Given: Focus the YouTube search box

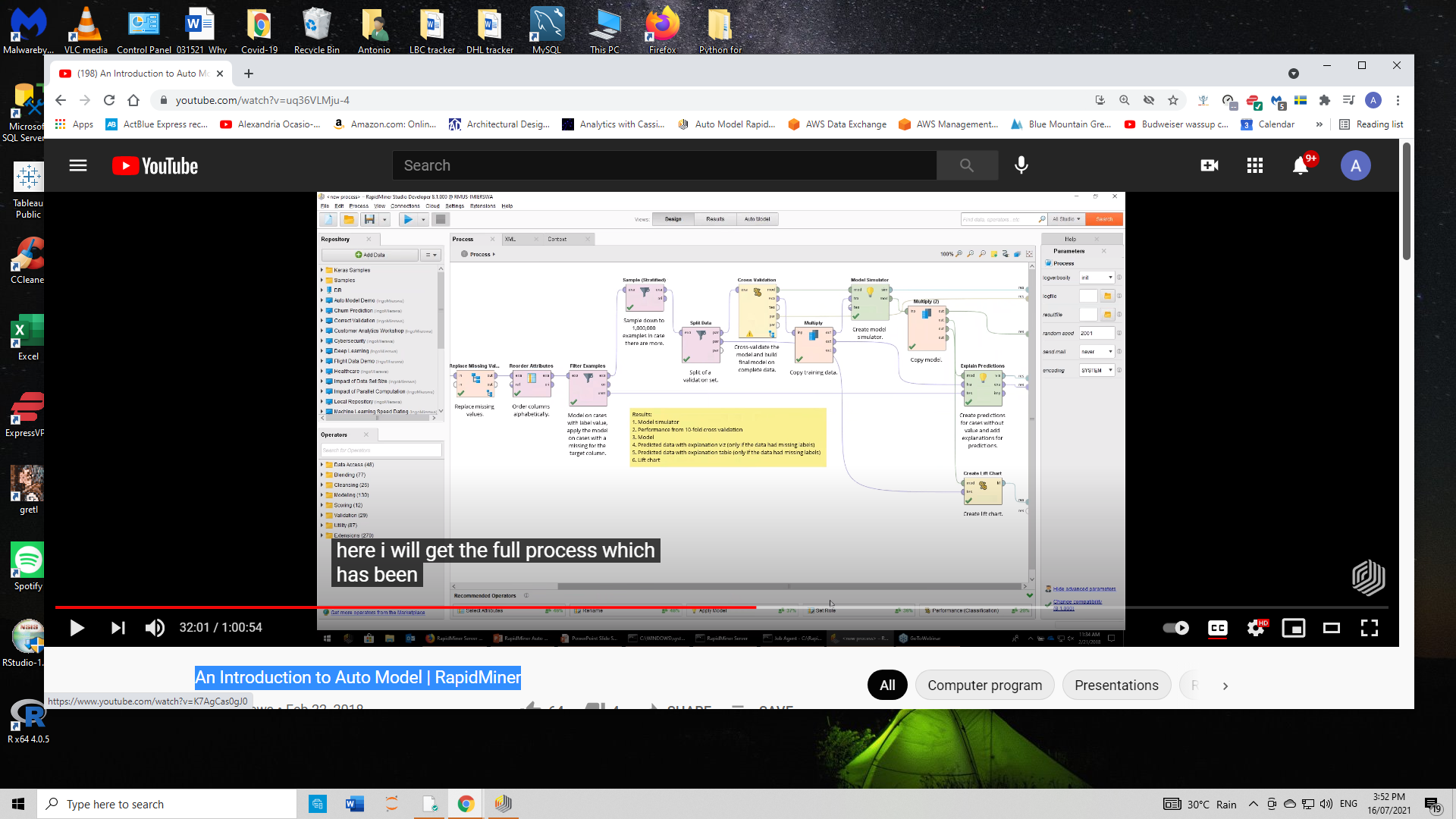Looking at the screenshot, I should click(664, 165).
